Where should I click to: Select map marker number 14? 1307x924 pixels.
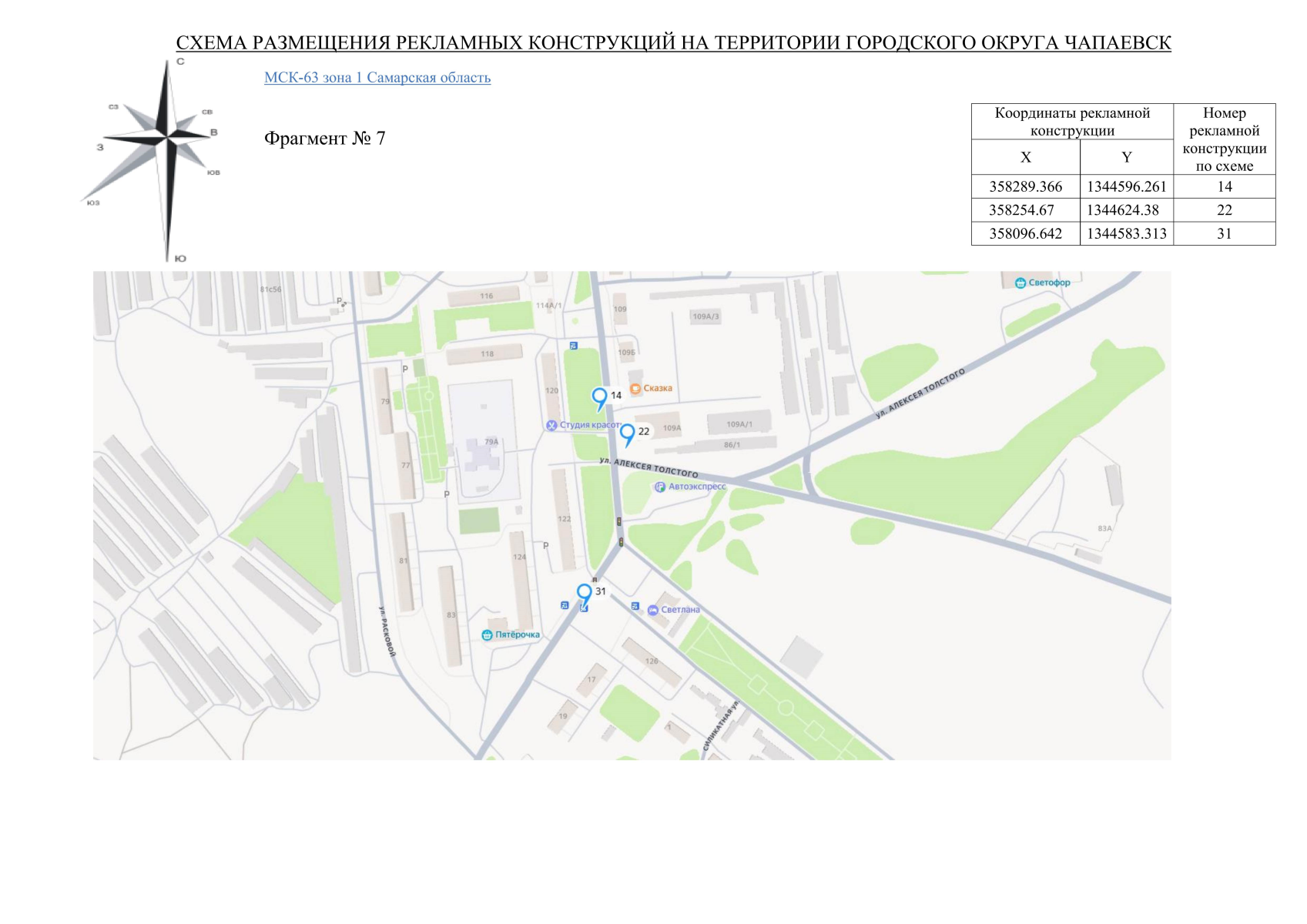click(600, 394)
